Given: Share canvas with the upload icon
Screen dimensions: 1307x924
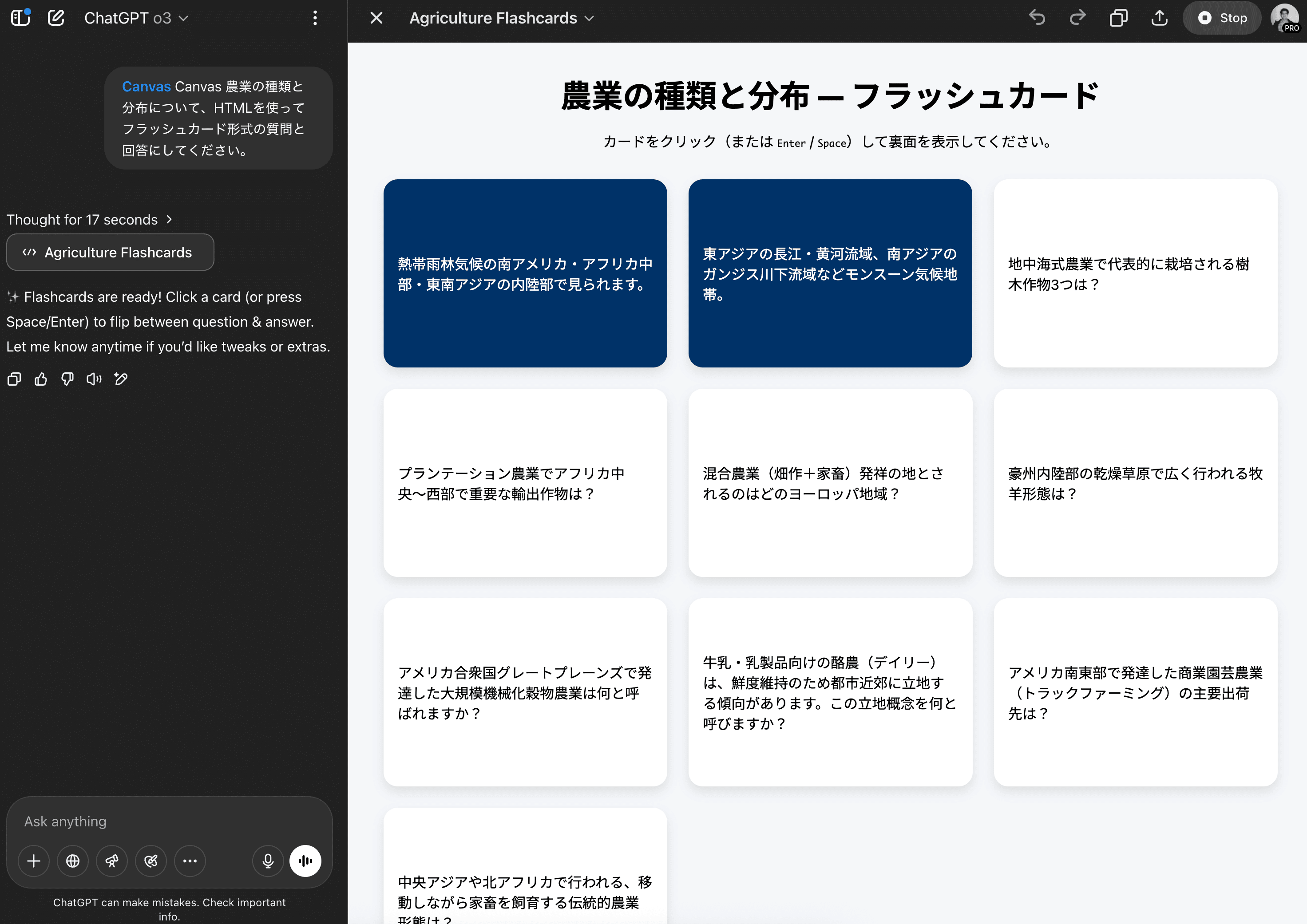Looking at the screenshot, I should click(x=1159, y=18).
